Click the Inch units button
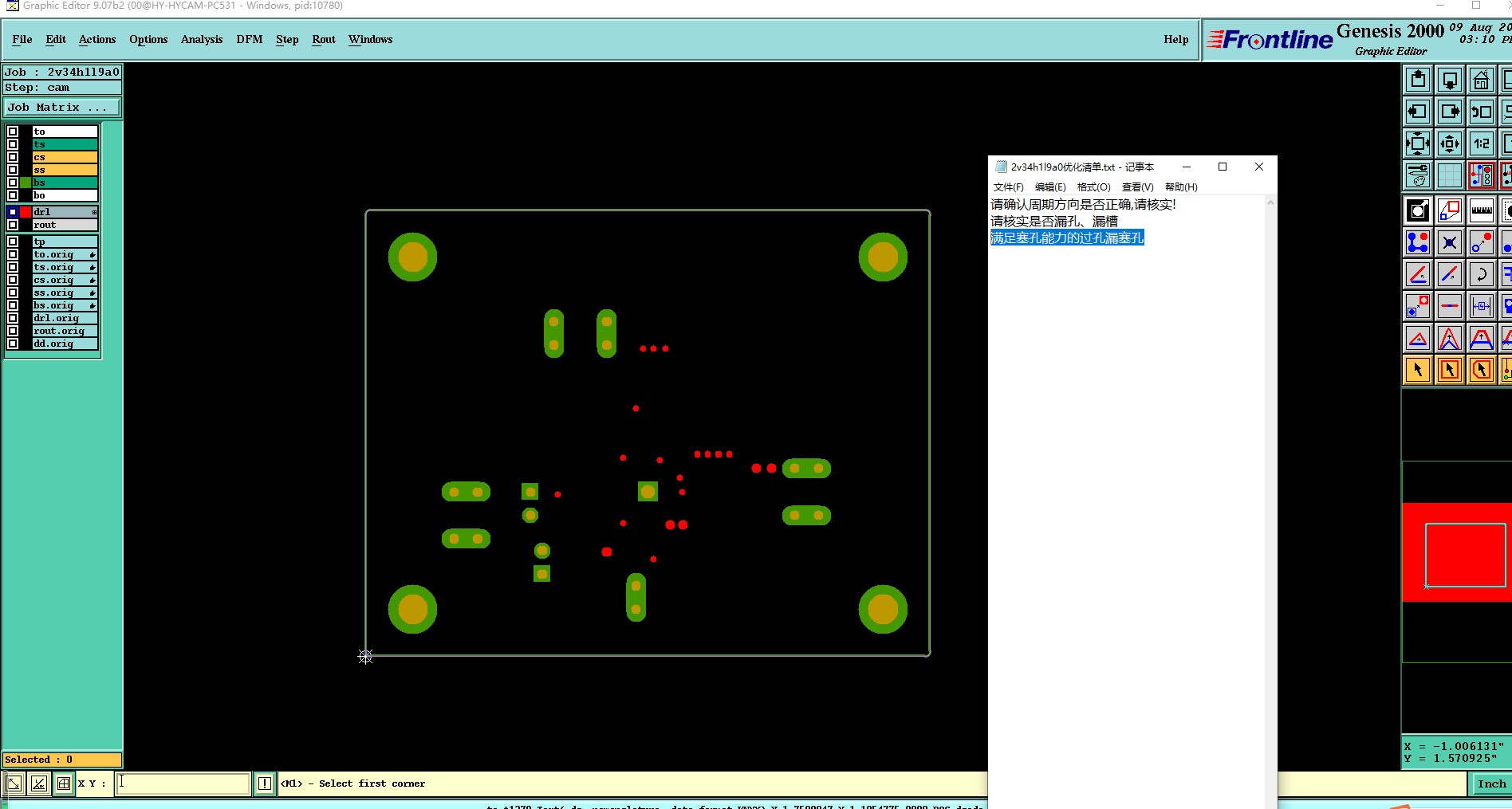1512x809 pixels. pyautogui.click(x=1491, y=783)
